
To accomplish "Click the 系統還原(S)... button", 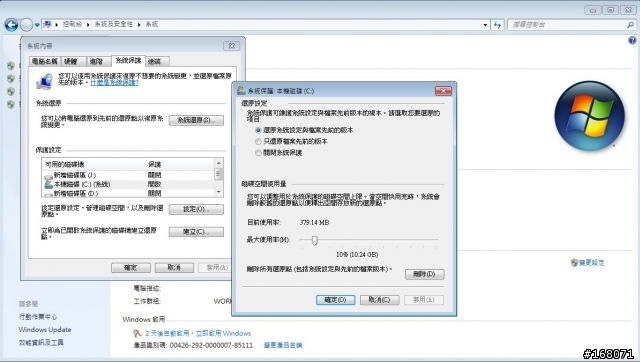I will point(196,120).
